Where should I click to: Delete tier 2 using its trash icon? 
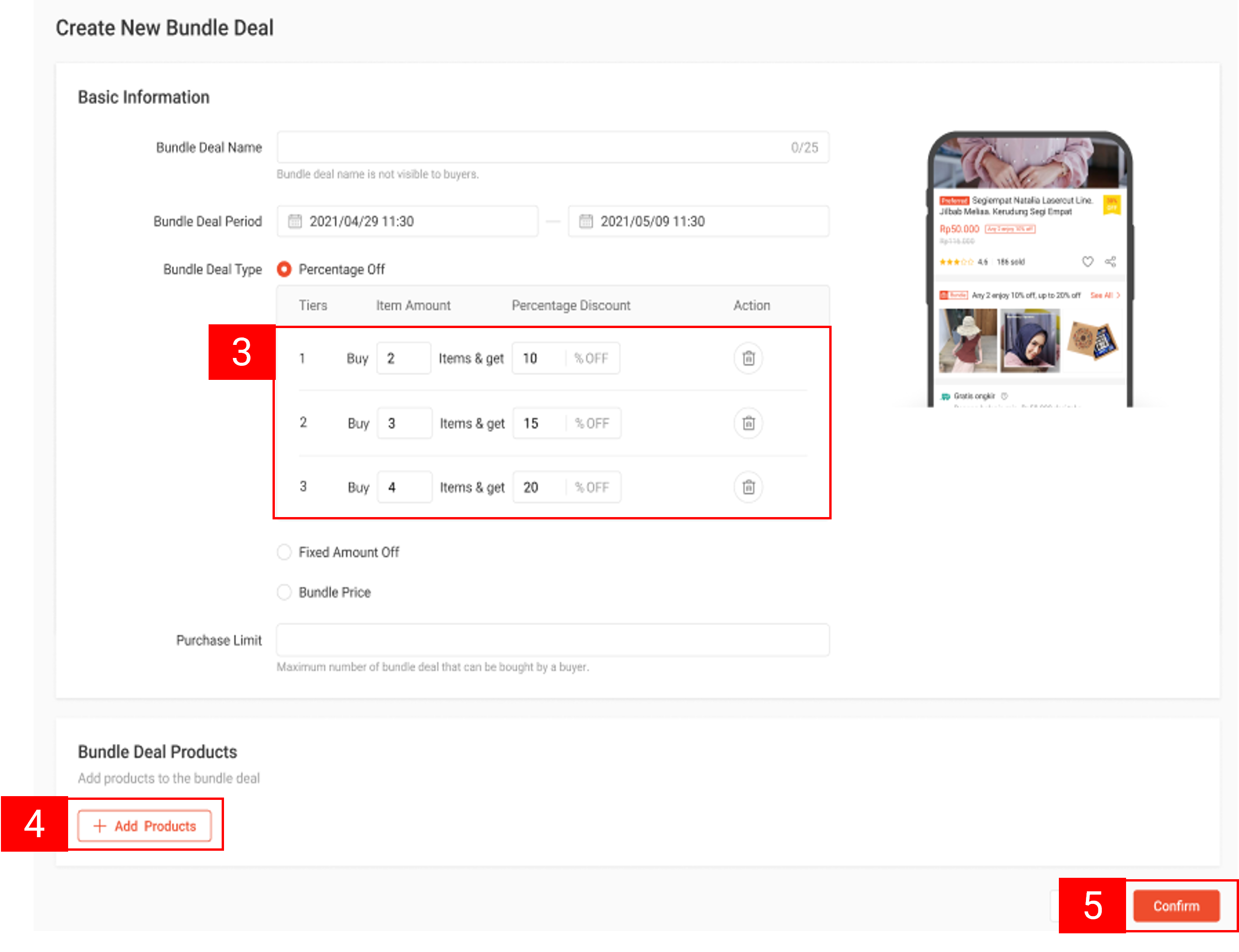pos(748,423)
